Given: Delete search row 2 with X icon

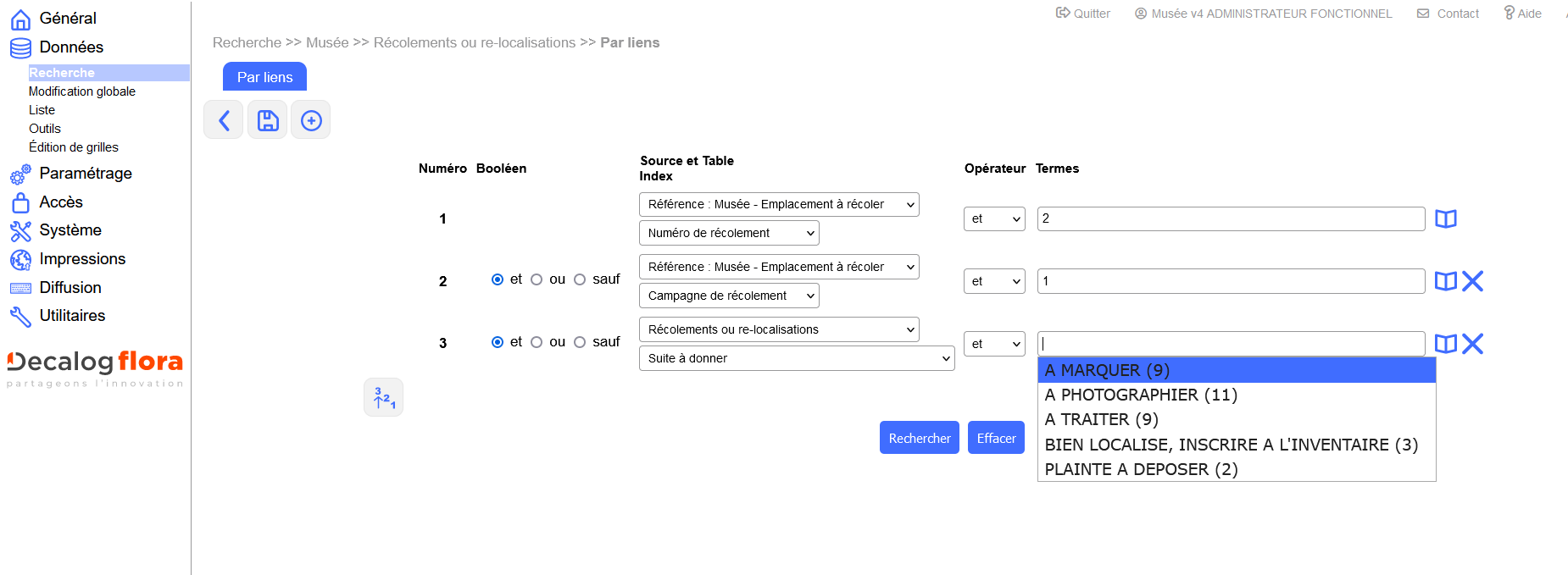Looking at the screenshot, I should [x=1473, y=281].
